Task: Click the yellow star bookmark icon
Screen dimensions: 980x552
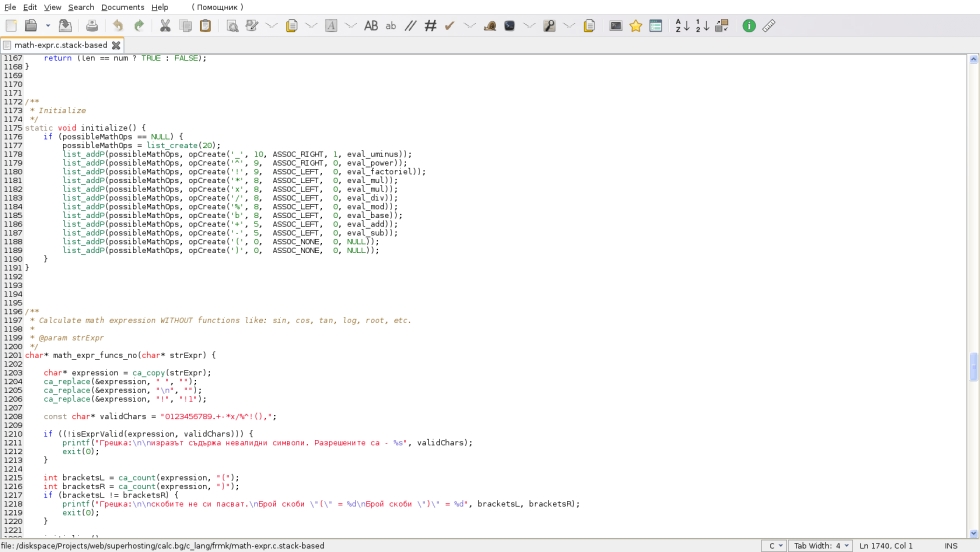Action: point(635,26)
